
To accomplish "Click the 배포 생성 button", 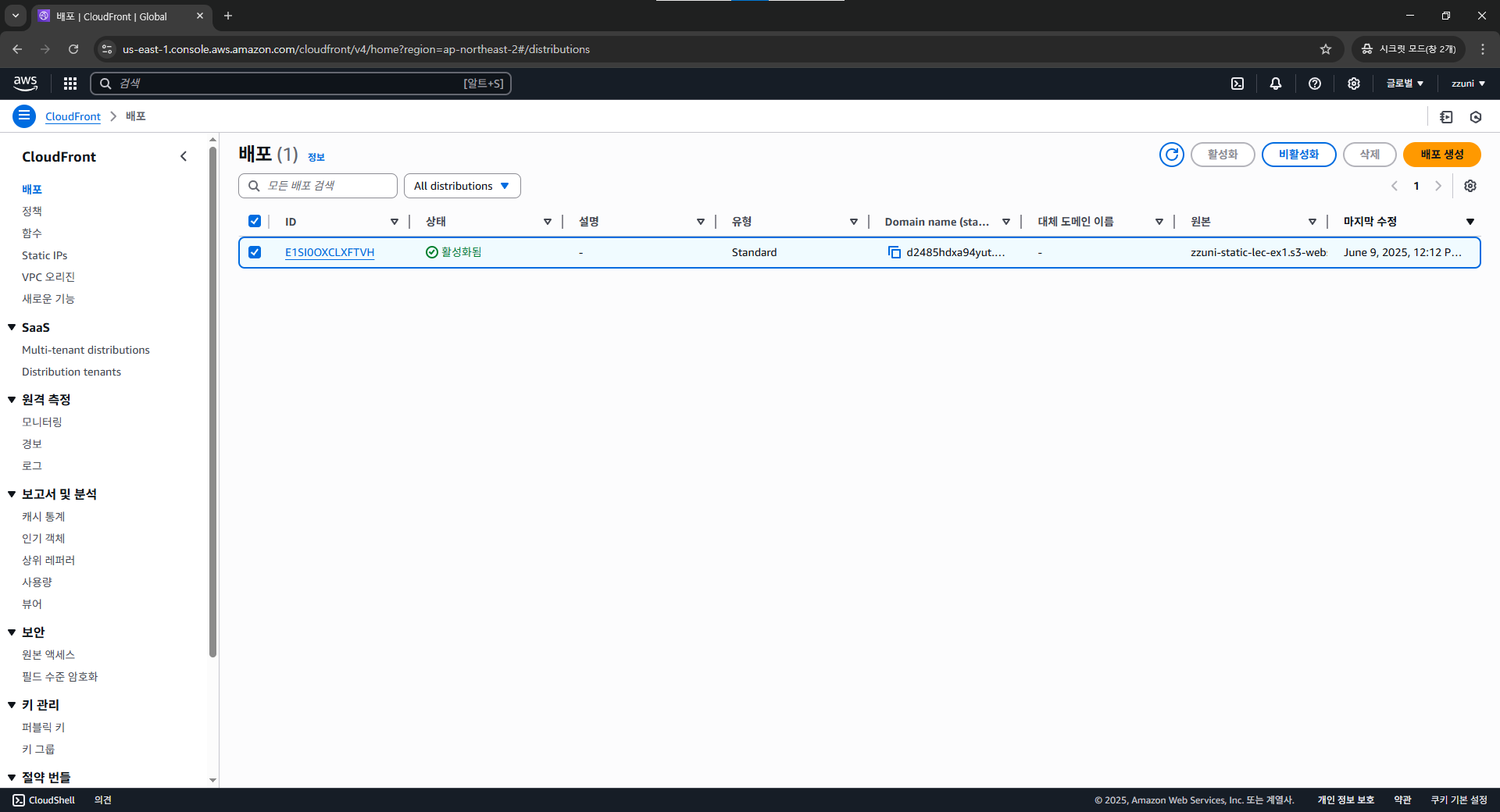I will [x=1441, y=155].
